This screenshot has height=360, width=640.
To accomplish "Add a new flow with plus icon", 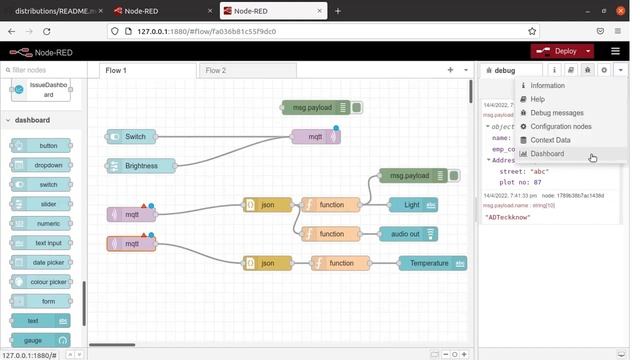I will pos(450,70).
